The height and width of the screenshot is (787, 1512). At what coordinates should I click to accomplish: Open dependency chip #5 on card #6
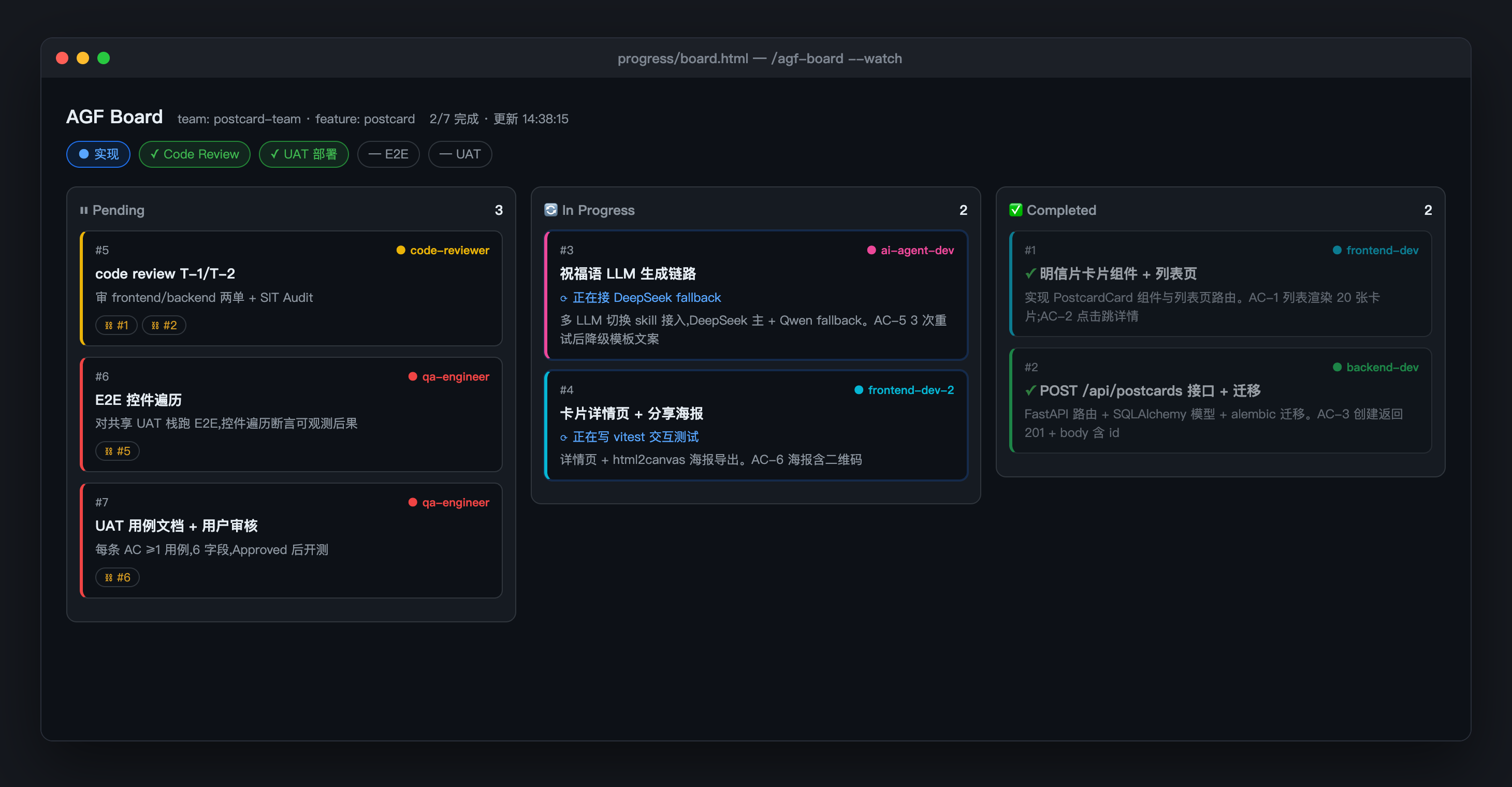click(x=118, y=451)
